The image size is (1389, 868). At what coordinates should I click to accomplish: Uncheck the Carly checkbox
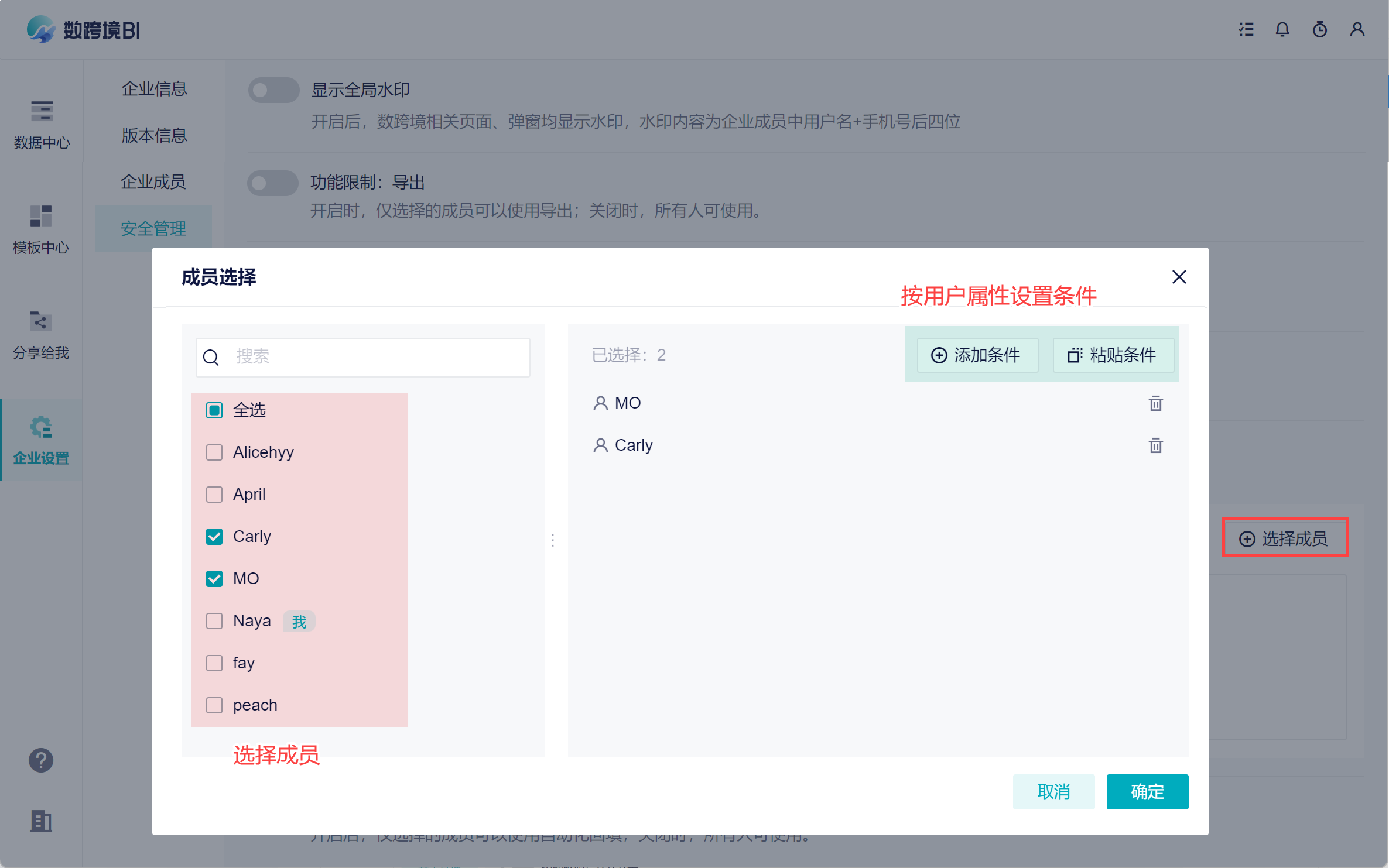pyautogui.click(x=214, y=537)
